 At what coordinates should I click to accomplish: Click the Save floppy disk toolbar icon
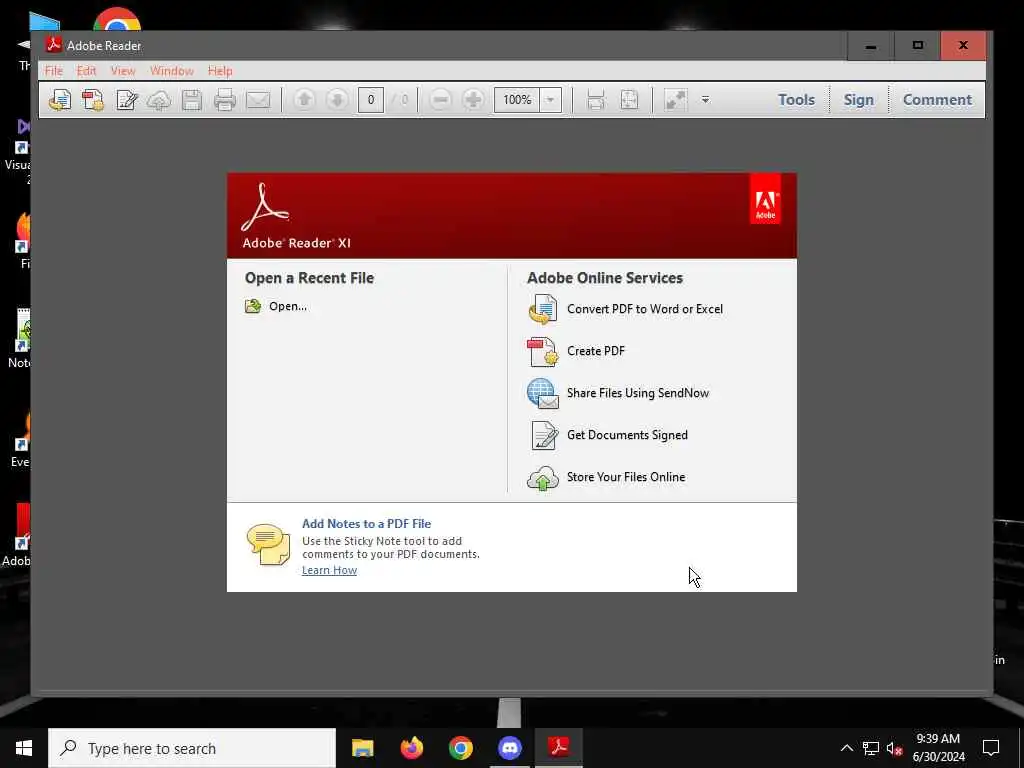click(191, 100)
